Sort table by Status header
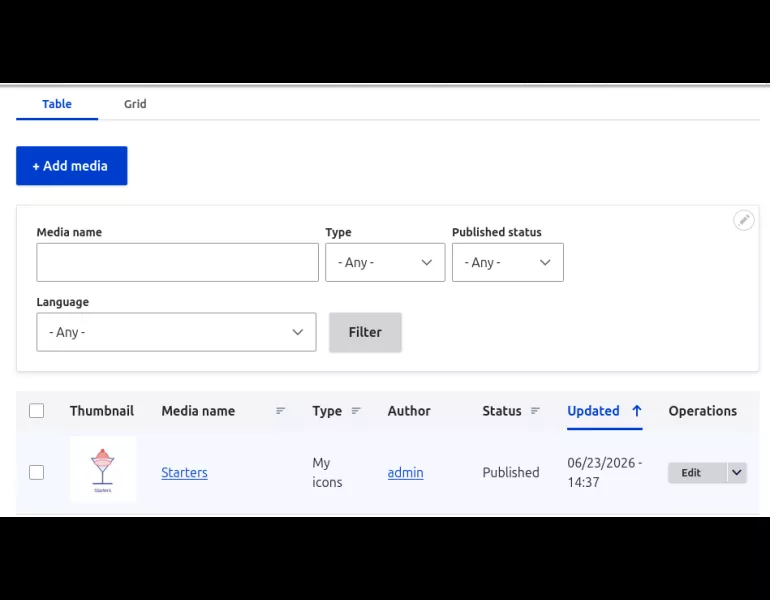 pos(502,411)
